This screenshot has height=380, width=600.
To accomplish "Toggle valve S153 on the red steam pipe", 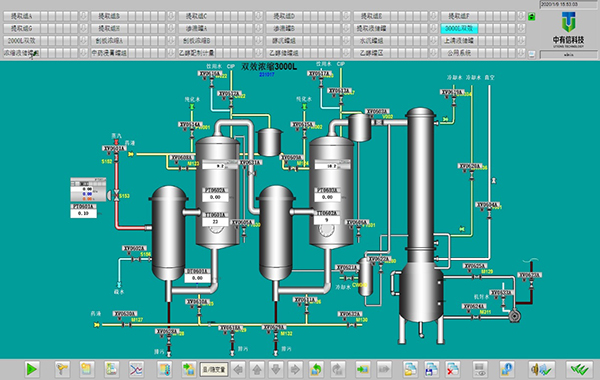I will pyautogui.click(x=116, y=196).
